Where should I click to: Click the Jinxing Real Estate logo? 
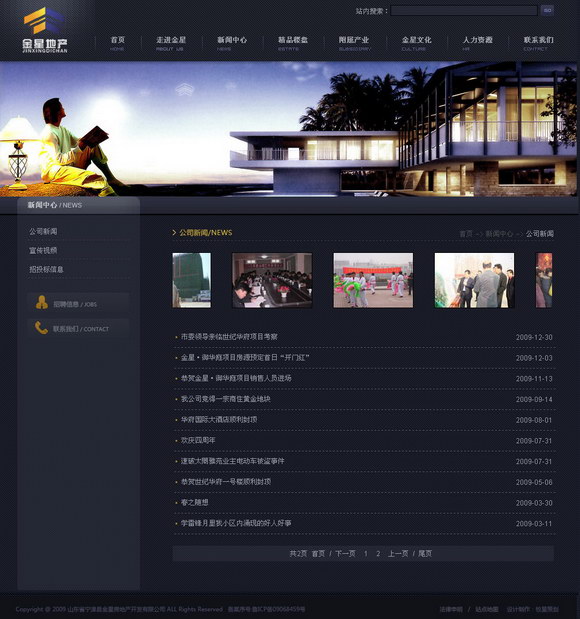click(x=45, y=30)
